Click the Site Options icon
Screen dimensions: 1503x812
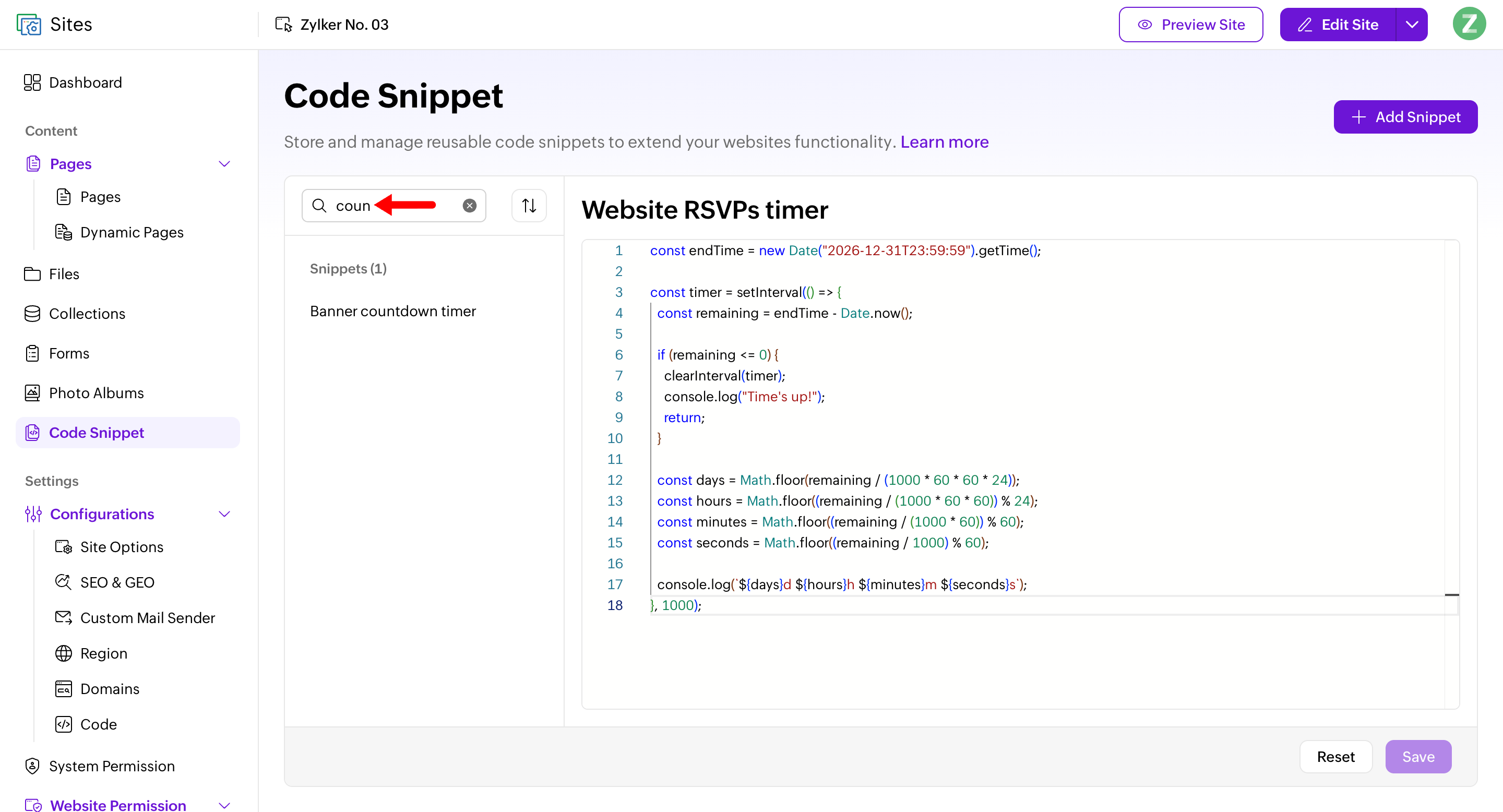click(x=64, y=546)
